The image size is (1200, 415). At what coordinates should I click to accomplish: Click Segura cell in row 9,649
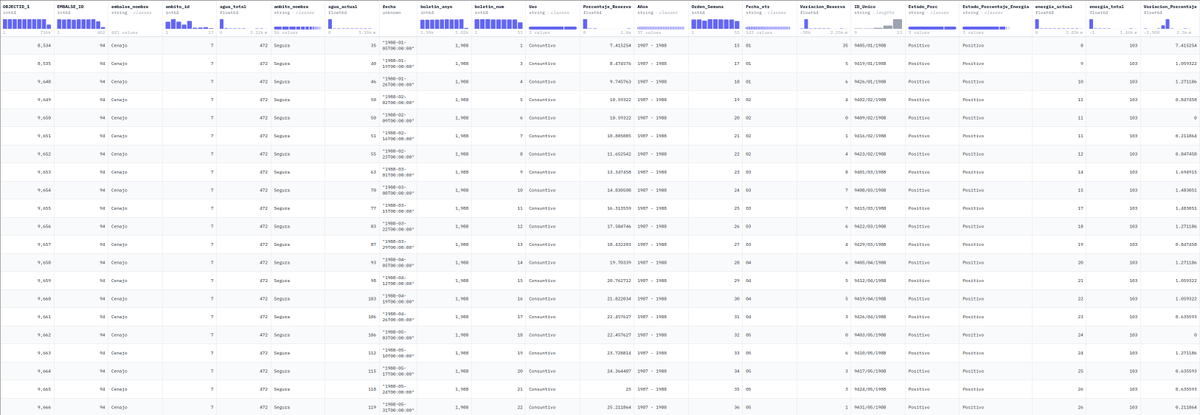tap(281, 99)
